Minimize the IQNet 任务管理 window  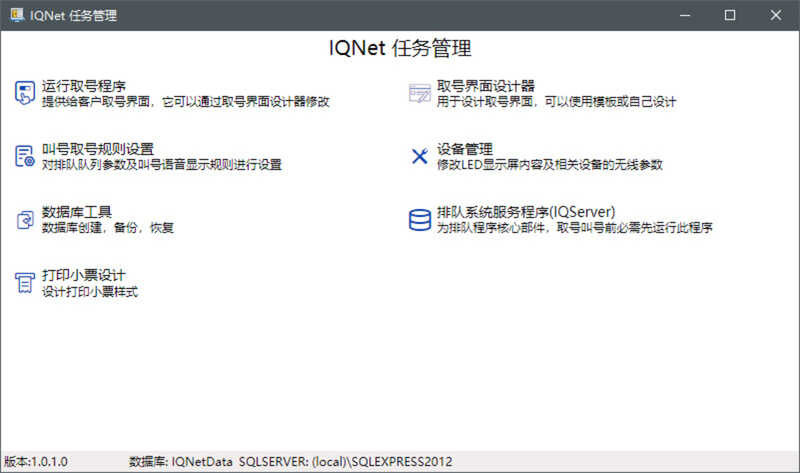tap(685, 15)
